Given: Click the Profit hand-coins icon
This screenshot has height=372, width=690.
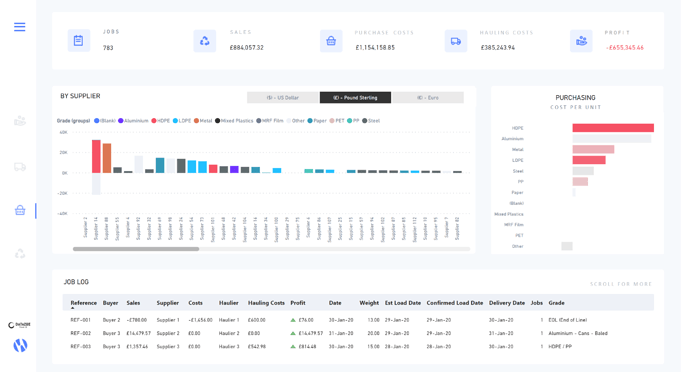Looking at the screenshot, I should tap(581, 41).
